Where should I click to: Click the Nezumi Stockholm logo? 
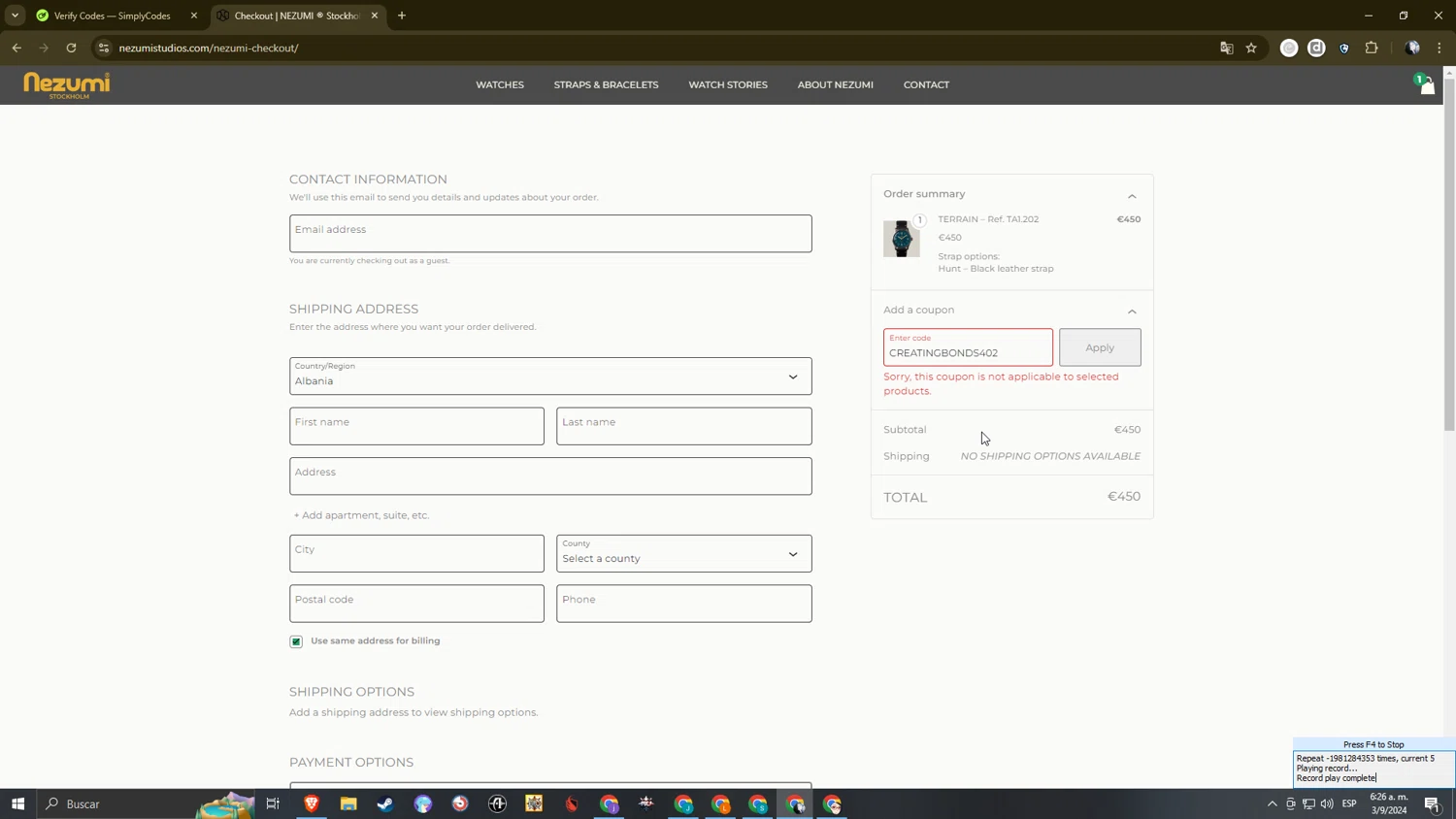[67, 85]
